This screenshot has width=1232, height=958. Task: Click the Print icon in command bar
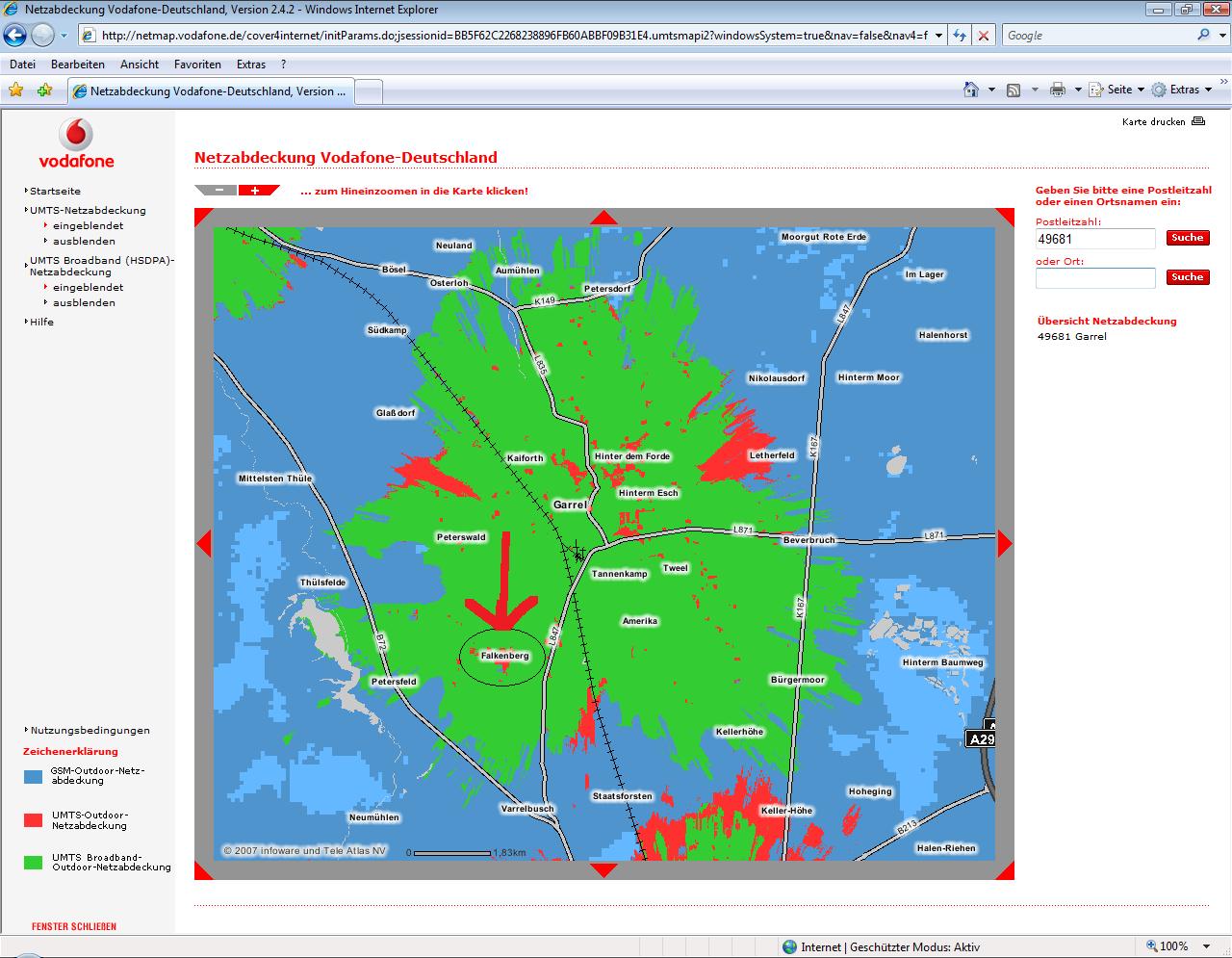[x=1058, y=90]
